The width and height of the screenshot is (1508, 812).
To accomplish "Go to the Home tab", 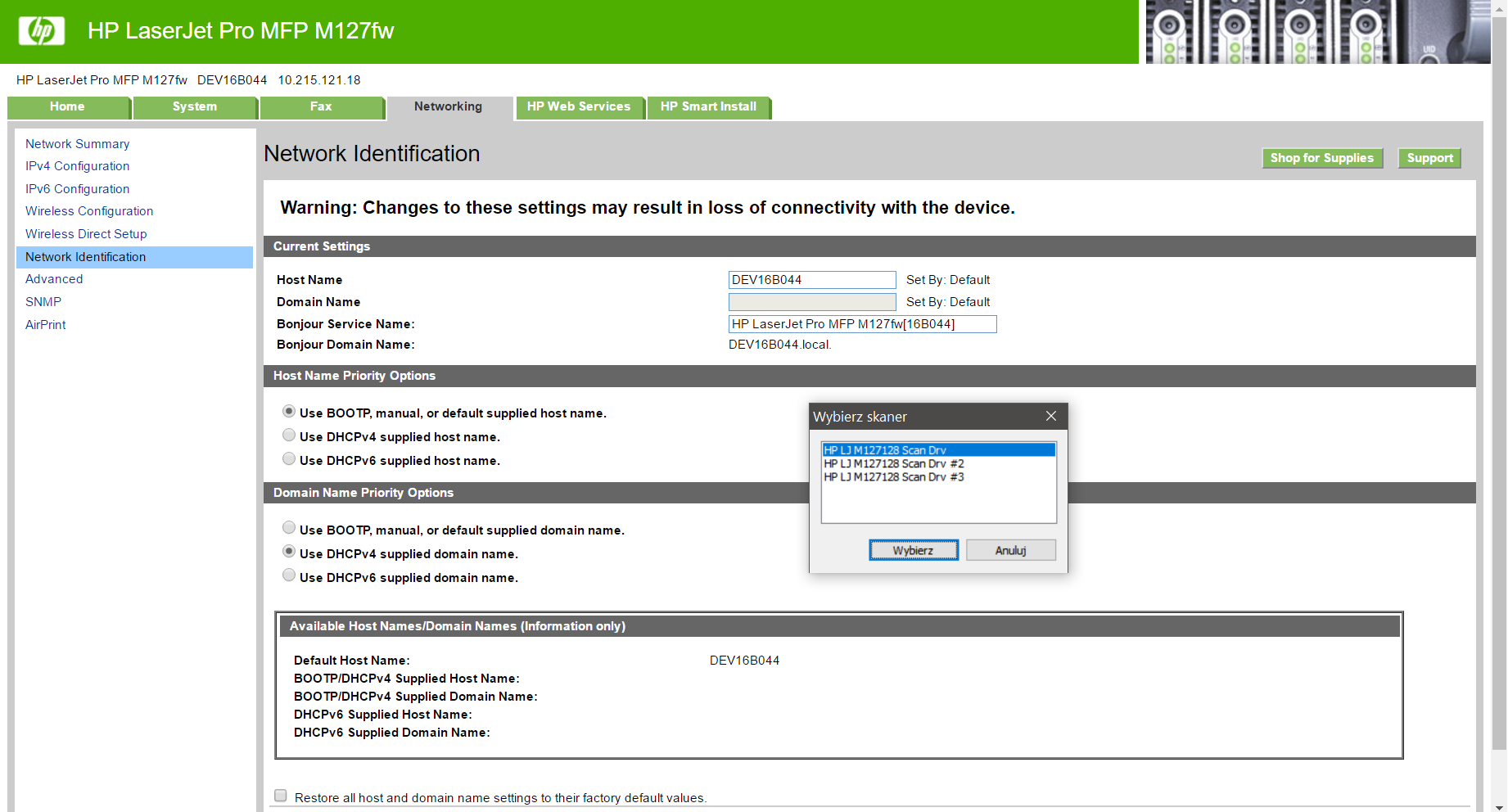I will [67, 106].
